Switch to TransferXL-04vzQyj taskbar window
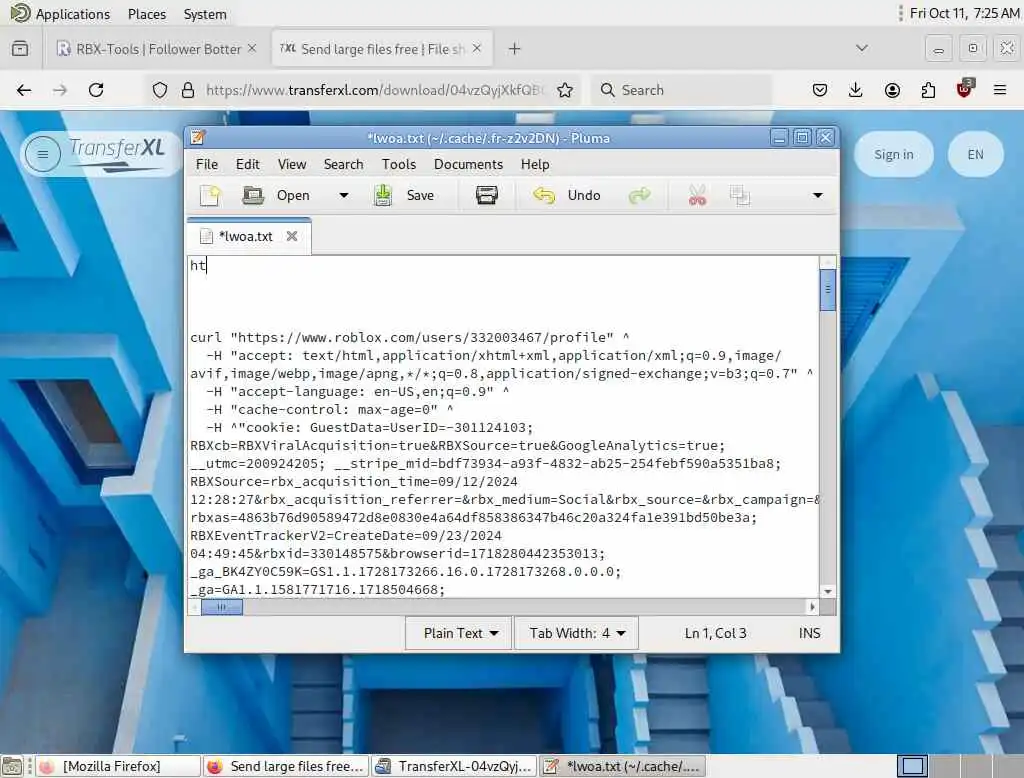1024x778 pixels. coord(455,766)
